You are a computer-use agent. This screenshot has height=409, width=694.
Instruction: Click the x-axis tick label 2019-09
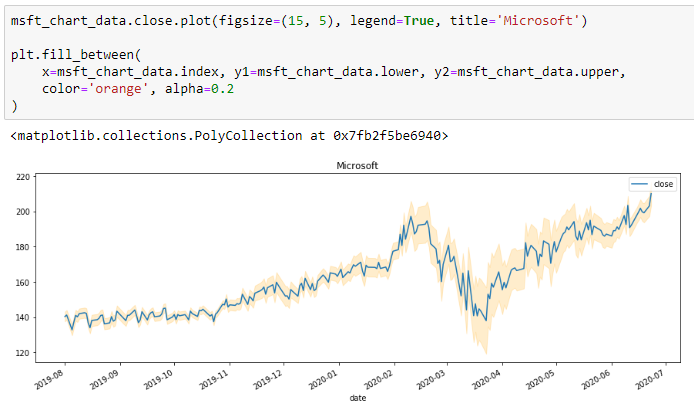coord(104,380)
